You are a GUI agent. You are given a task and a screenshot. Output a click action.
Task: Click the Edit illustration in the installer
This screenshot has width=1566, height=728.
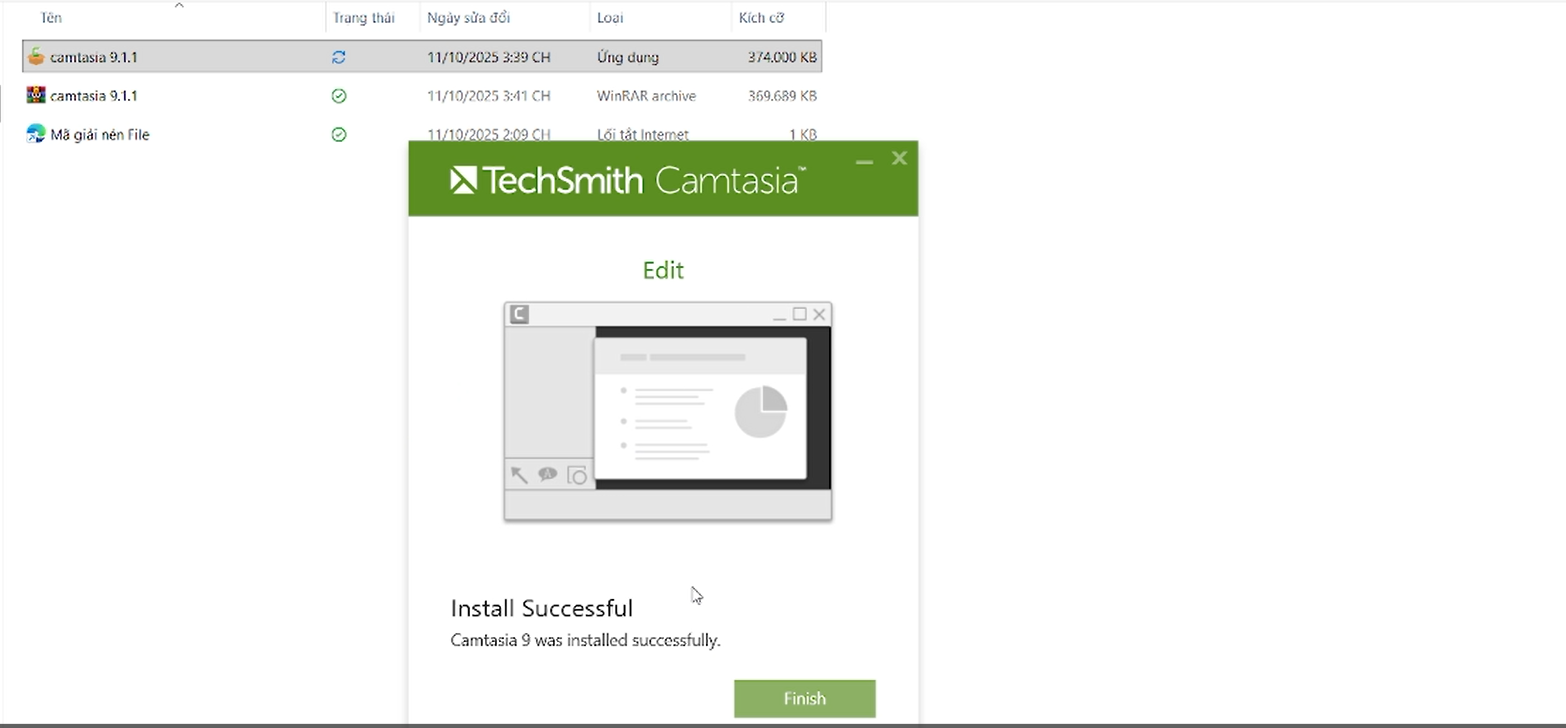(x=667, y=411)
